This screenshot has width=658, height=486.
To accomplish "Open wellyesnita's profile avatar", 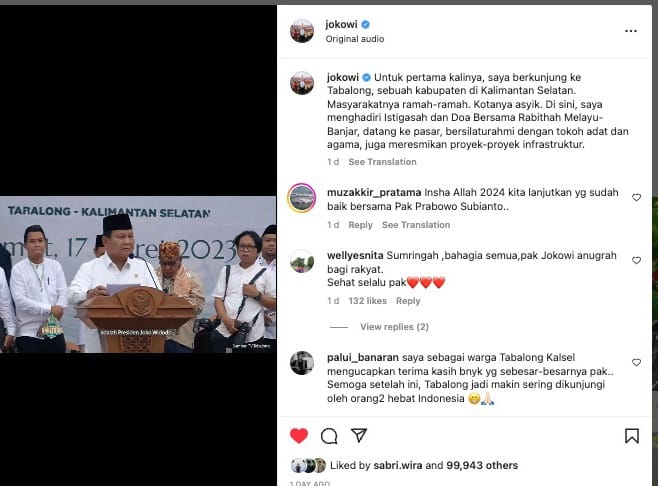I will click(302, 261).
